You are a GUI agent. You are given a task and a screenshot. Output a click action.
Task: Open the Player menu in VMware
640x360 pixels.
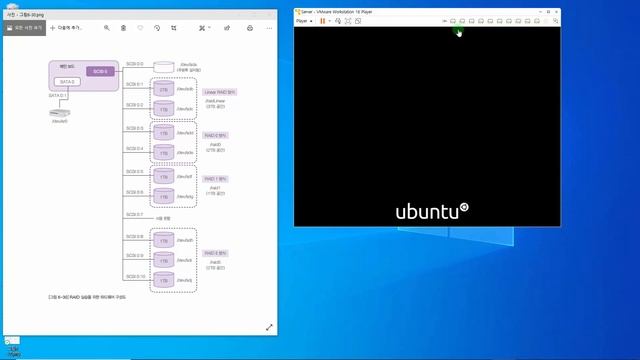pyautogui.click(x=304, y=21)
